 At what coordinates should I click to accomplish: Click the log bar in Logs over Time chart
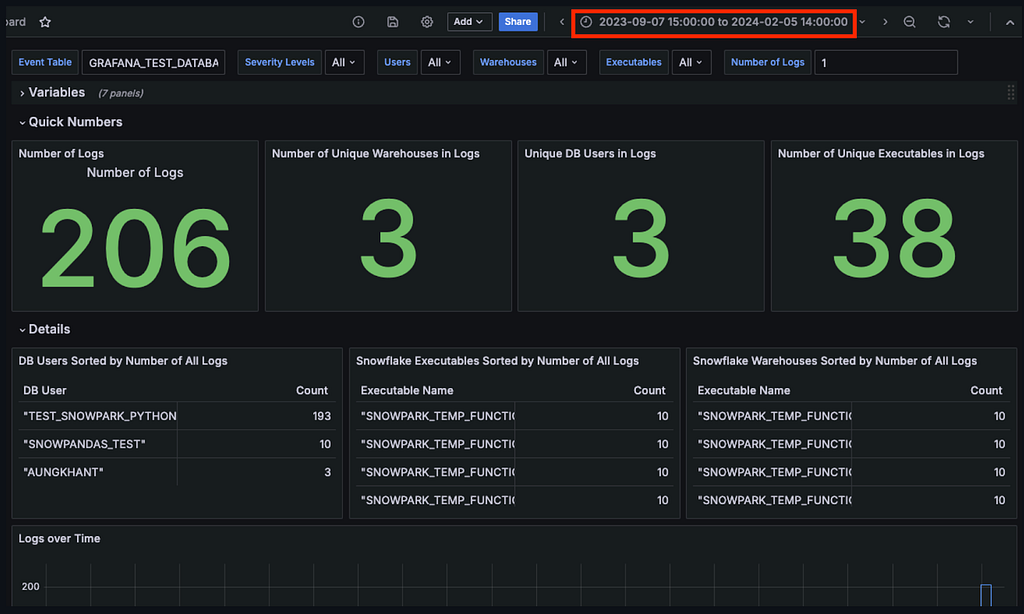[986, 595]
